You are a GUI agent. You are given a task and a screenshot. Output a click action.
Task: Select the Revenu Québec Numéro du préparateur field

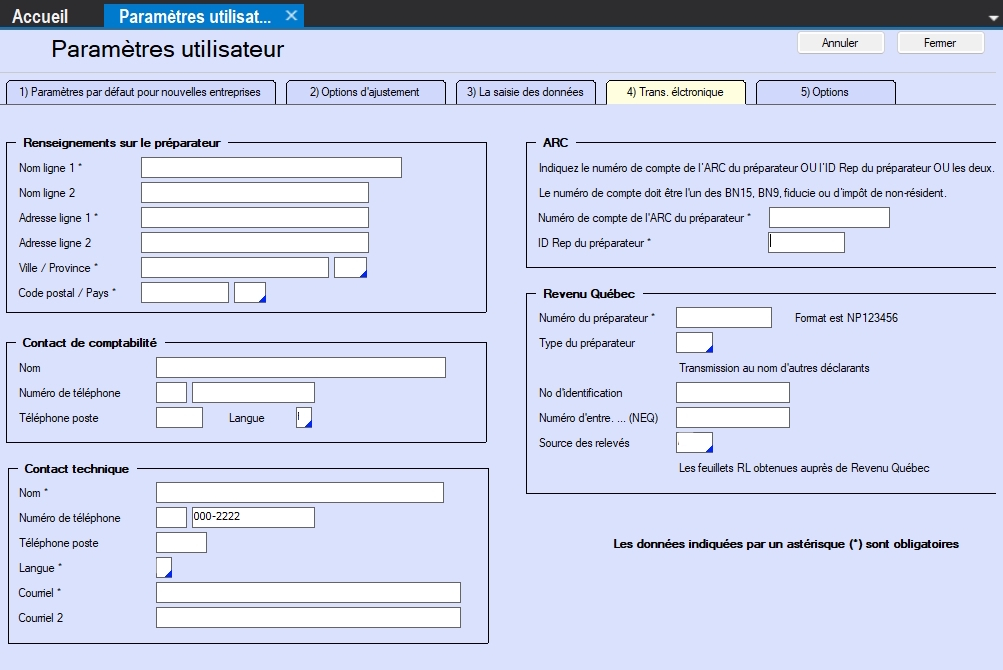(724, 317)
